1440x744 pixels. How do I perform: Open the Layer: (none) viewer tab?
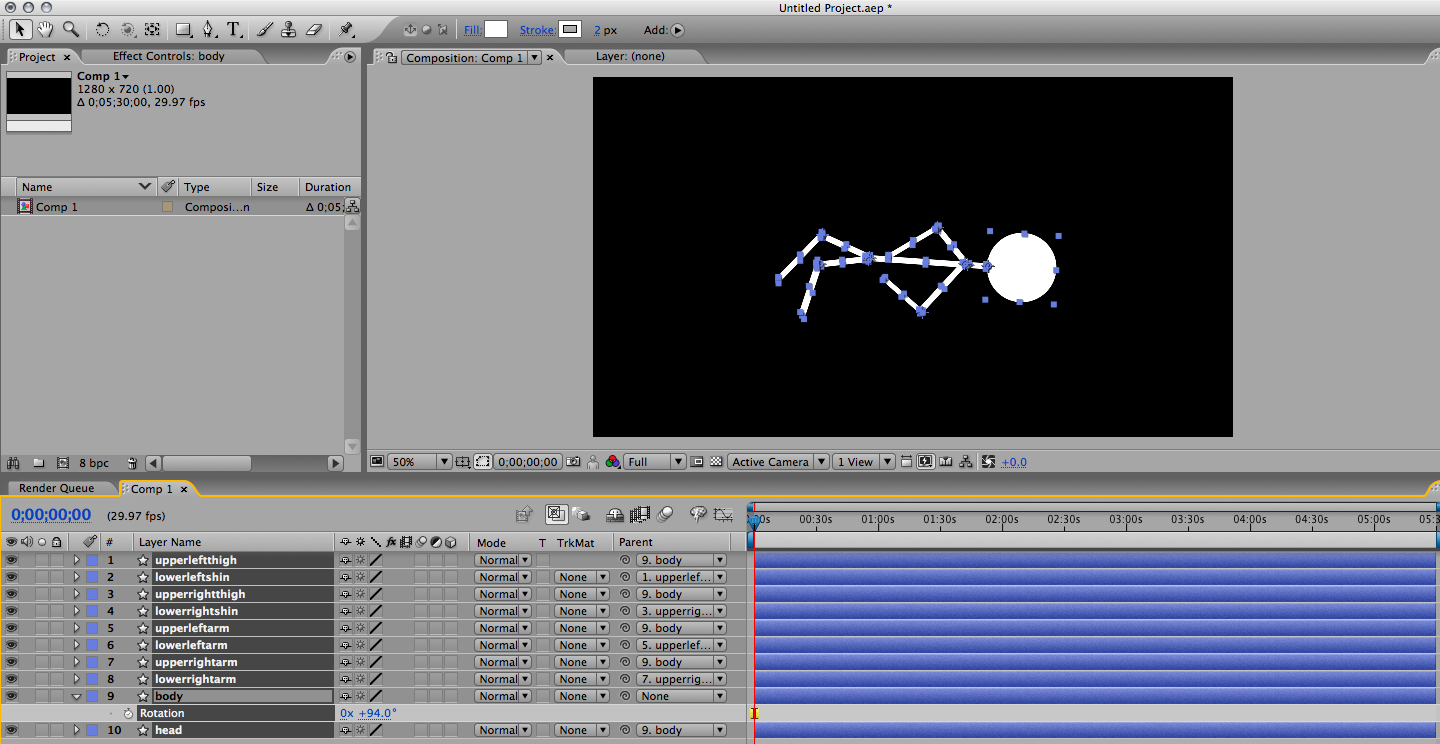click(630, 57)
